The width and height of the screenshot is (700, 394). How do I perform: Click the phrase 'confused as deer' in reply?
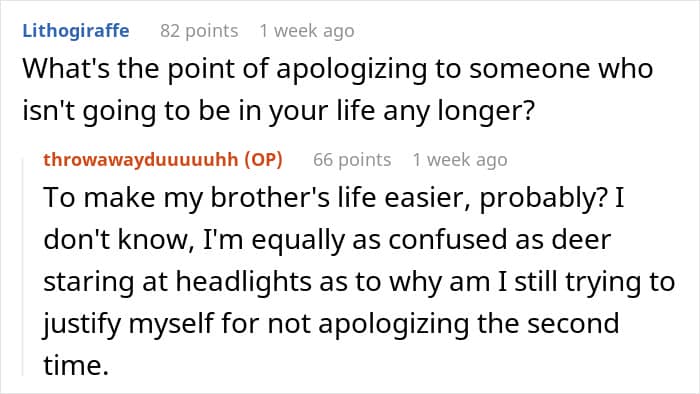pos(499,240)
